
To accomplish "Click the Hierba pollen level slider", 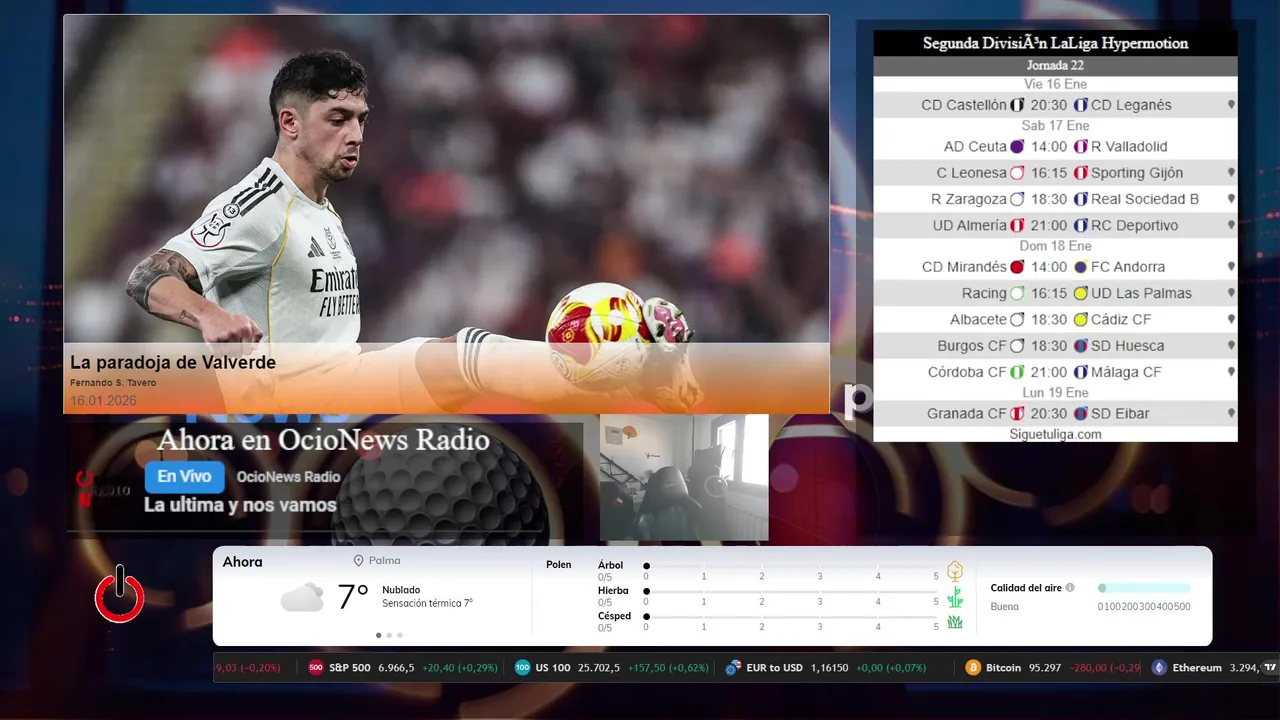I will pos(791,592).
